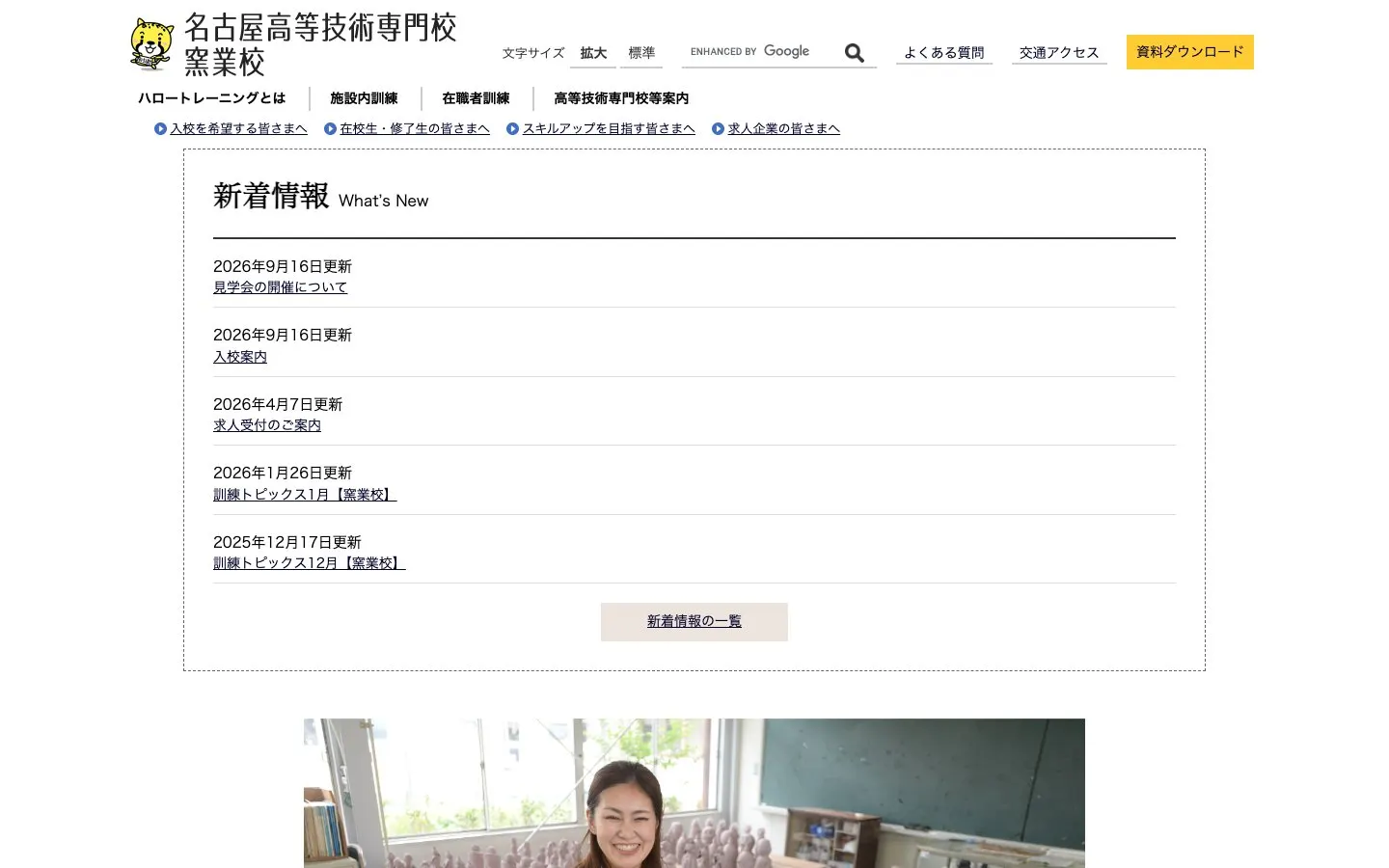Open 見学会の開催について news link
The width and height of the screenshot is (1389, 868).
tap(280, 287)
